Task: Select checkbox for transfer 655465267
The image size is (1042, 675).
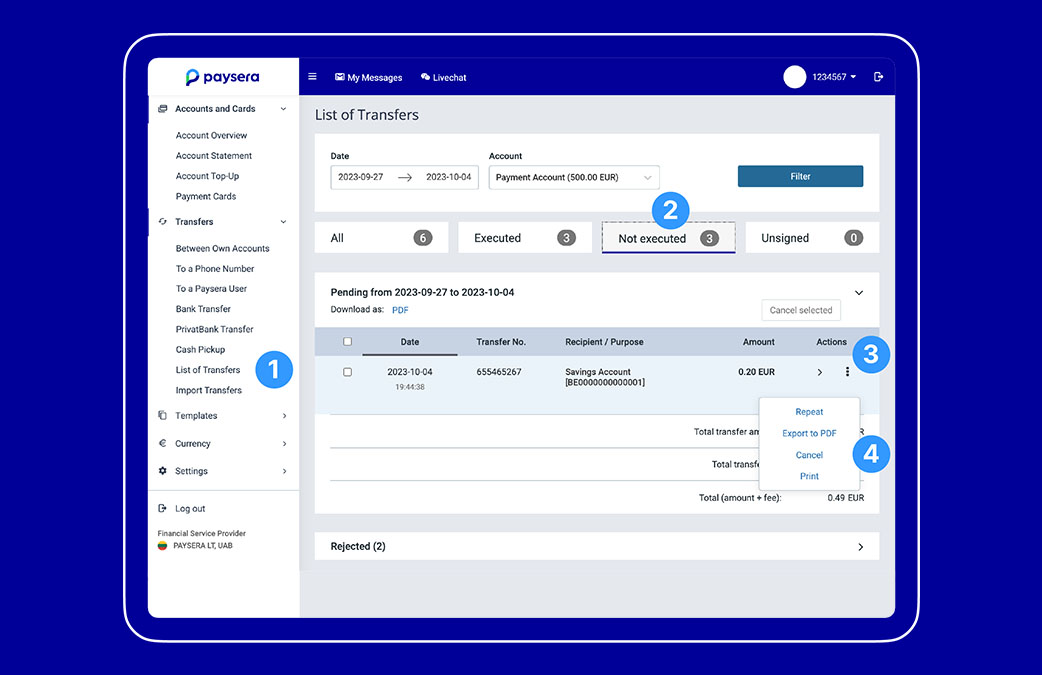Action: coord(347,372)
